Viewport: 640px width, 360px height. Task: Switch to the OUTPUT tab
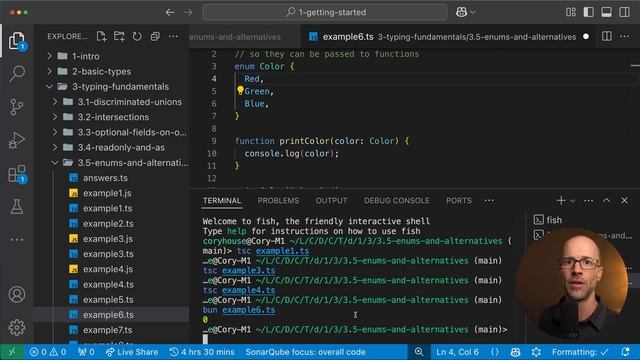(331, 201)
